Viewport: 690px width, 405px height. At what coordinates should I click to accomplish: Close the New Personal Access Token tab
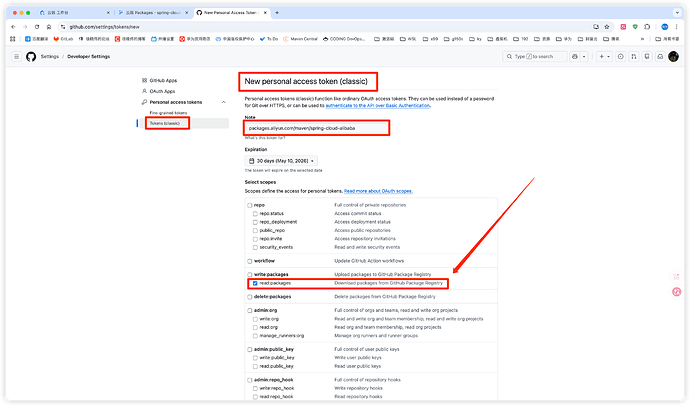pos(265,13)
